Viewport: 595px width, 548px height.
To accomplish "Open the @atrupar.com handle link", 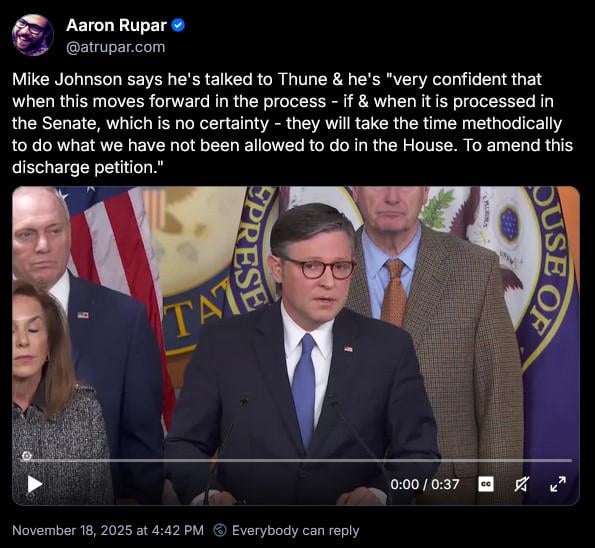I will (x=116, y=47).
